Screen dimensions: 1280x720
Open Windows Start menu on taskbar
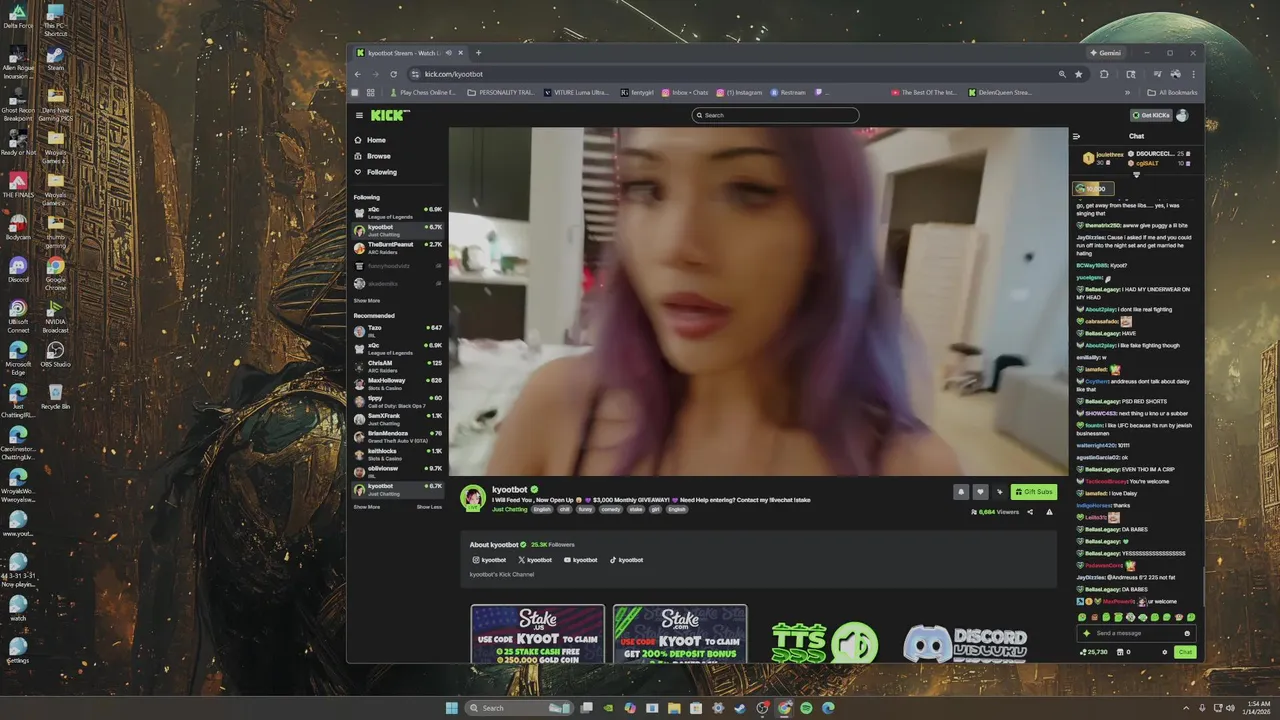(451, 708)
